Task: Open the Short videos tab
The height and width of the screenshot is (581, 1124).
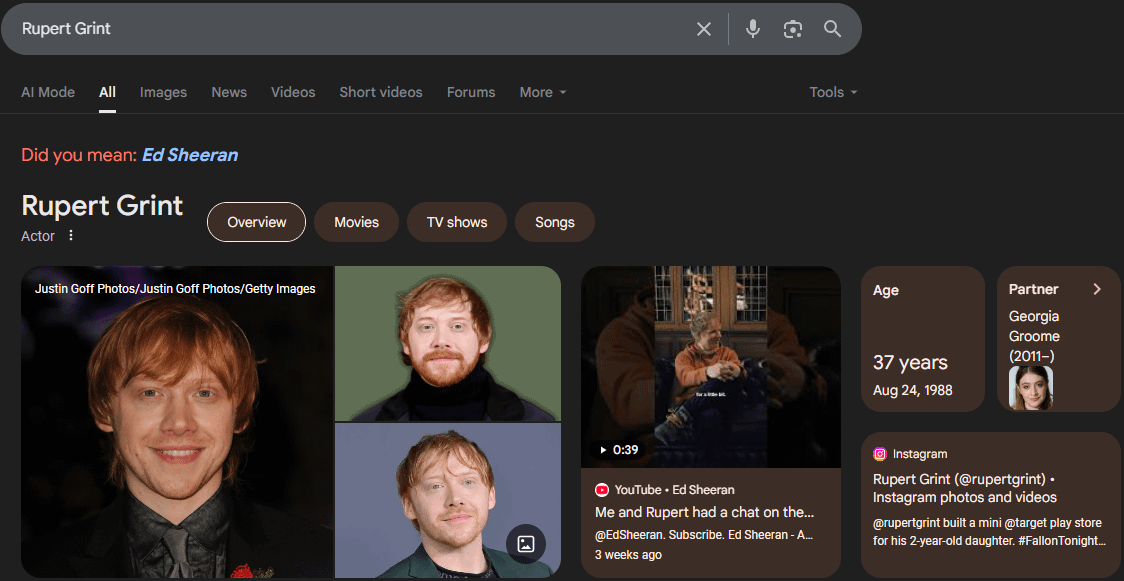Action: (381, 92)
